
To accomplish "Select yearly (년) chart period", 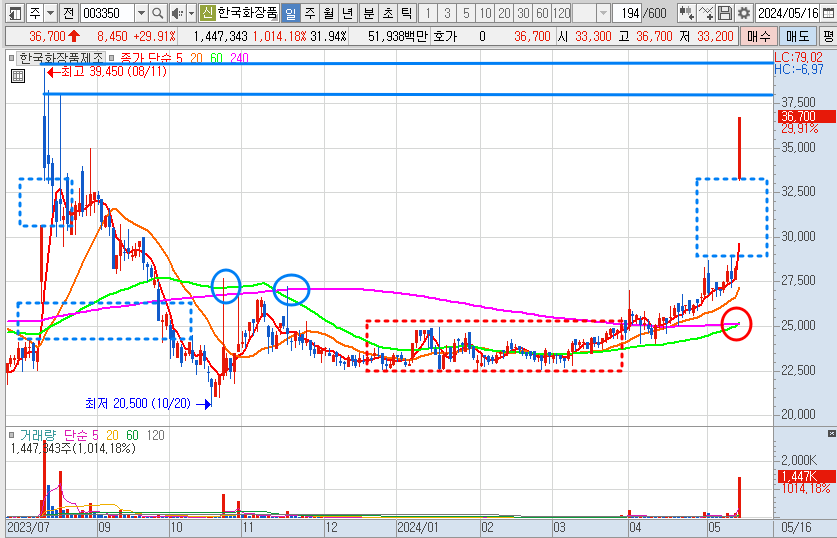I will (x=348, y=13).
